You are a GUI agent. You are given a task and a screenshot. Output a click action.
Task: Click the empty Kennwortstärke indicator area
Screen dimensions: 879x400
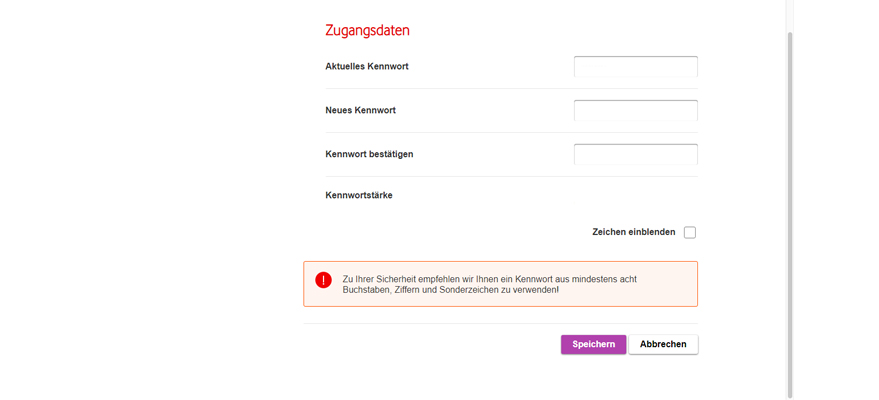635,196
